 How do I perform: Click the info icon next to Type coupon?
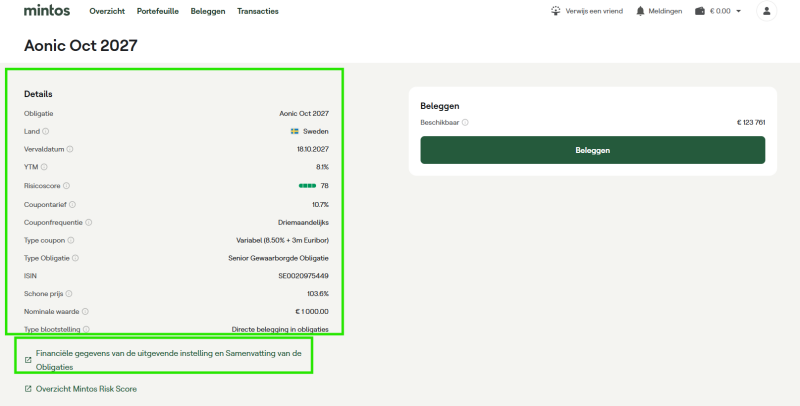pos(71,240)
